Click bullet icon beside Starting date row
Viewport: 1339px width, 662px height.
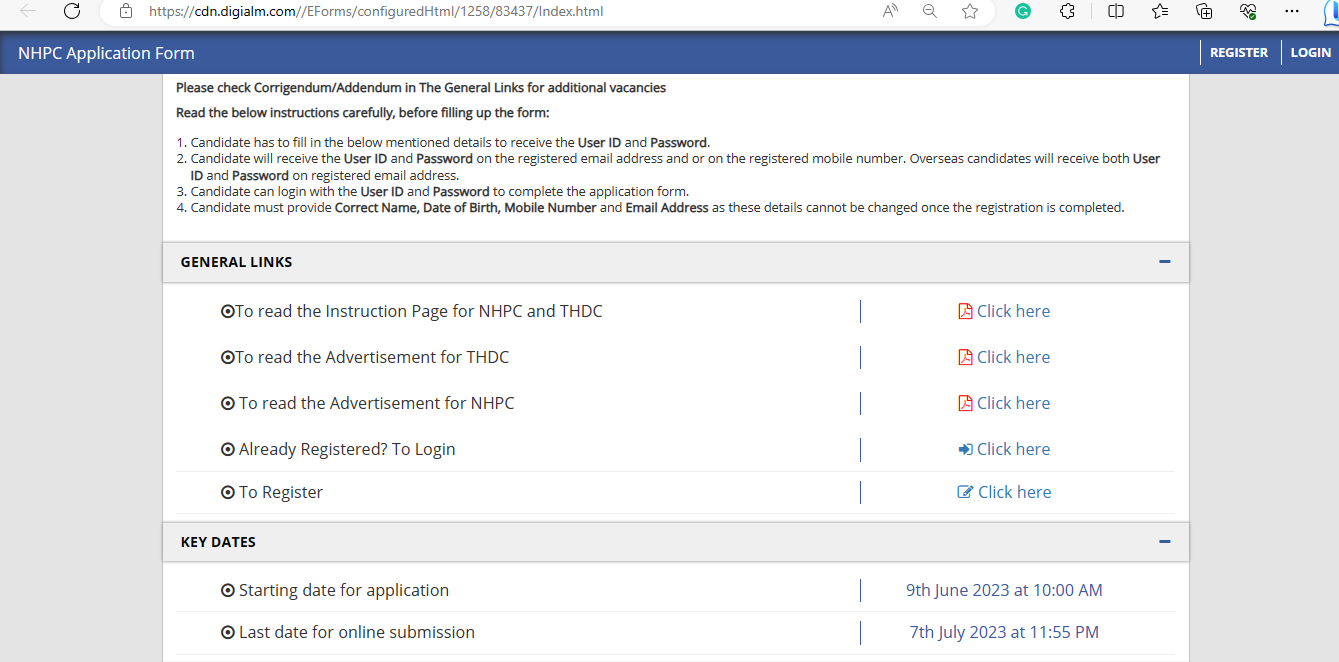pos(227,590)
